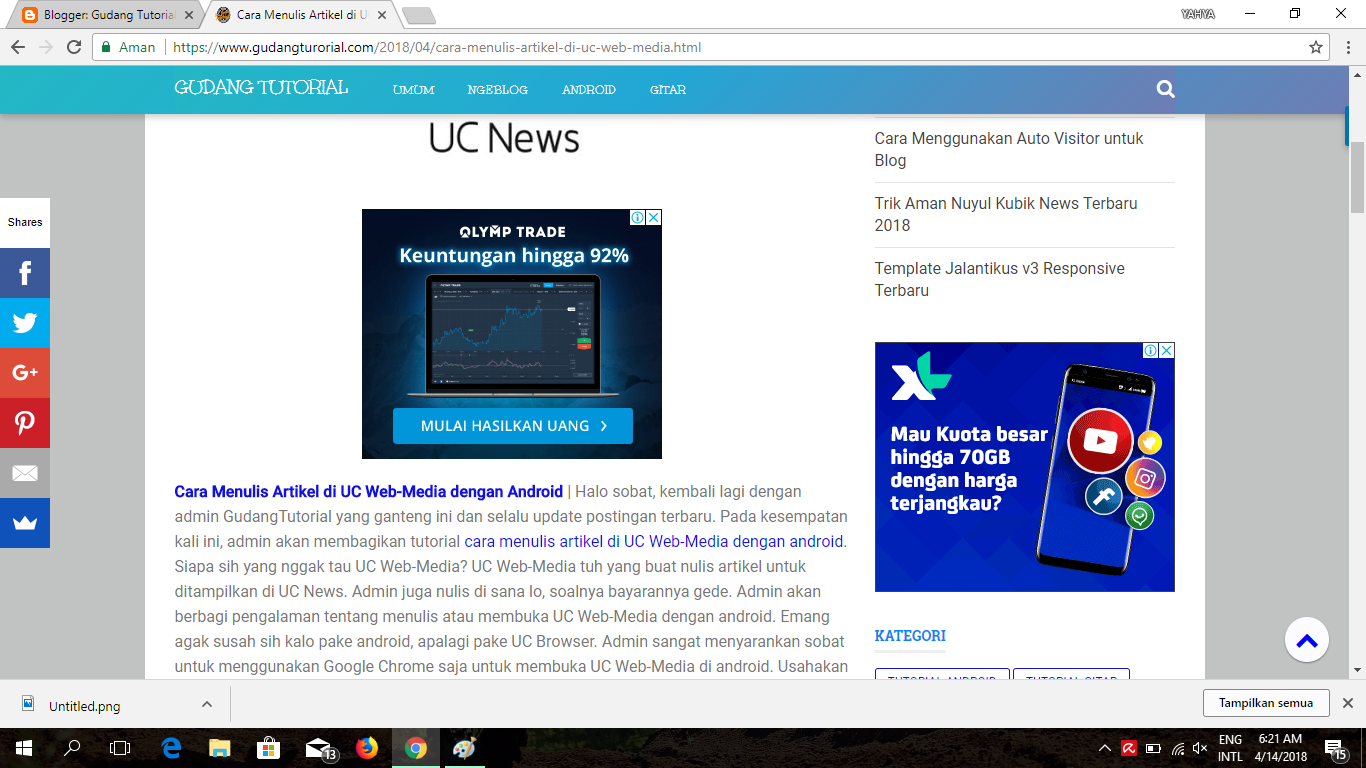This screenshot has width=1366, height=768.
Task: Open the site search magnifier icon
Action: click(x=1165, y=89)
